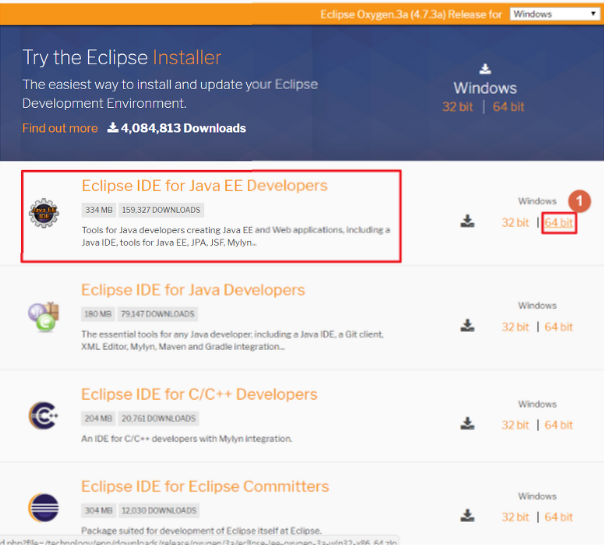The image size is (604, 545).
Task: Select 64 bit for Java Developers
Action: 559,327
